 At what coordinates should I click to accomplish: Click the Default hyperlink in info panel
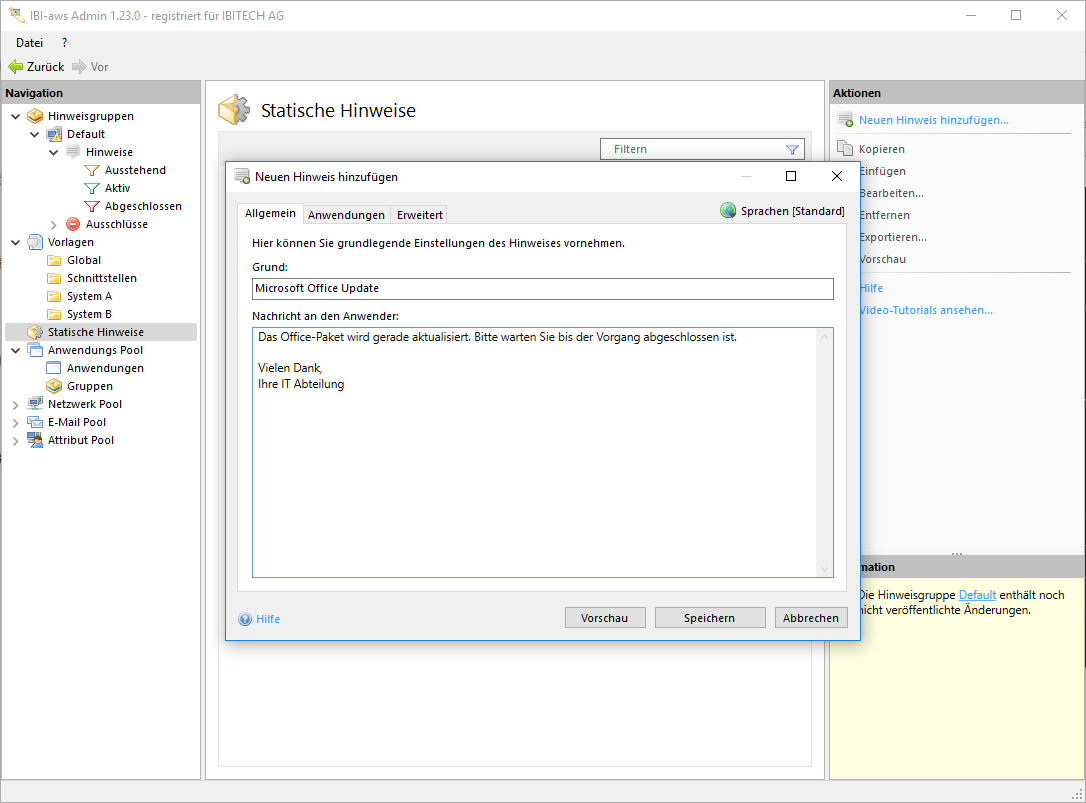(977, 595)
